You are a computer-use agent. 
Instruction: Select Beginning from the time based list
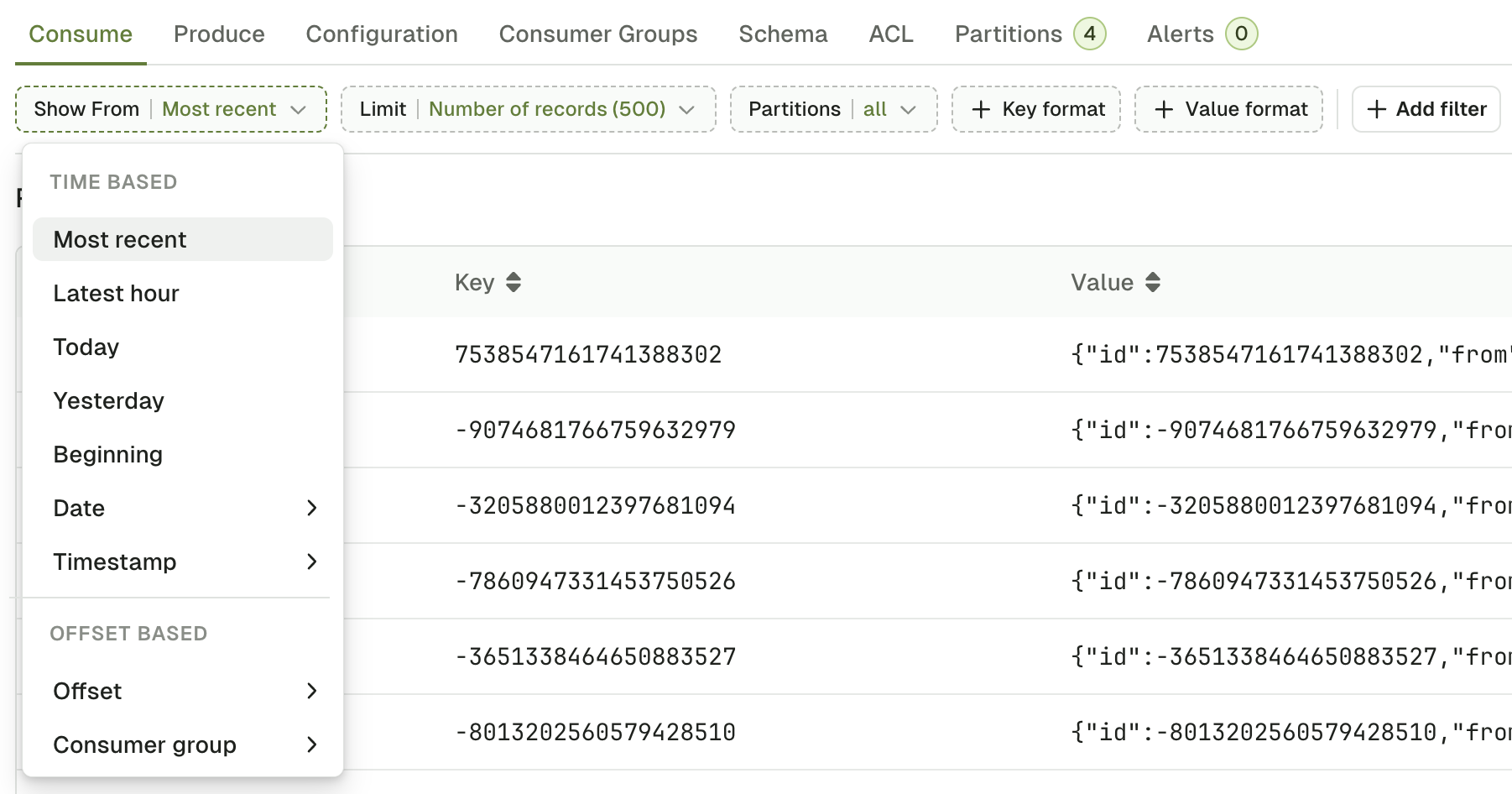pos(183,454)
